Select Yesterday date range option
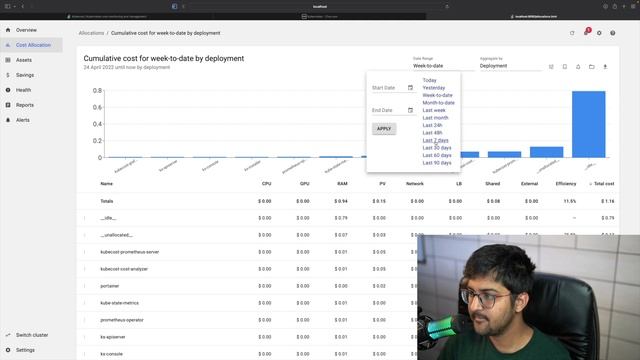 (433, 88)
